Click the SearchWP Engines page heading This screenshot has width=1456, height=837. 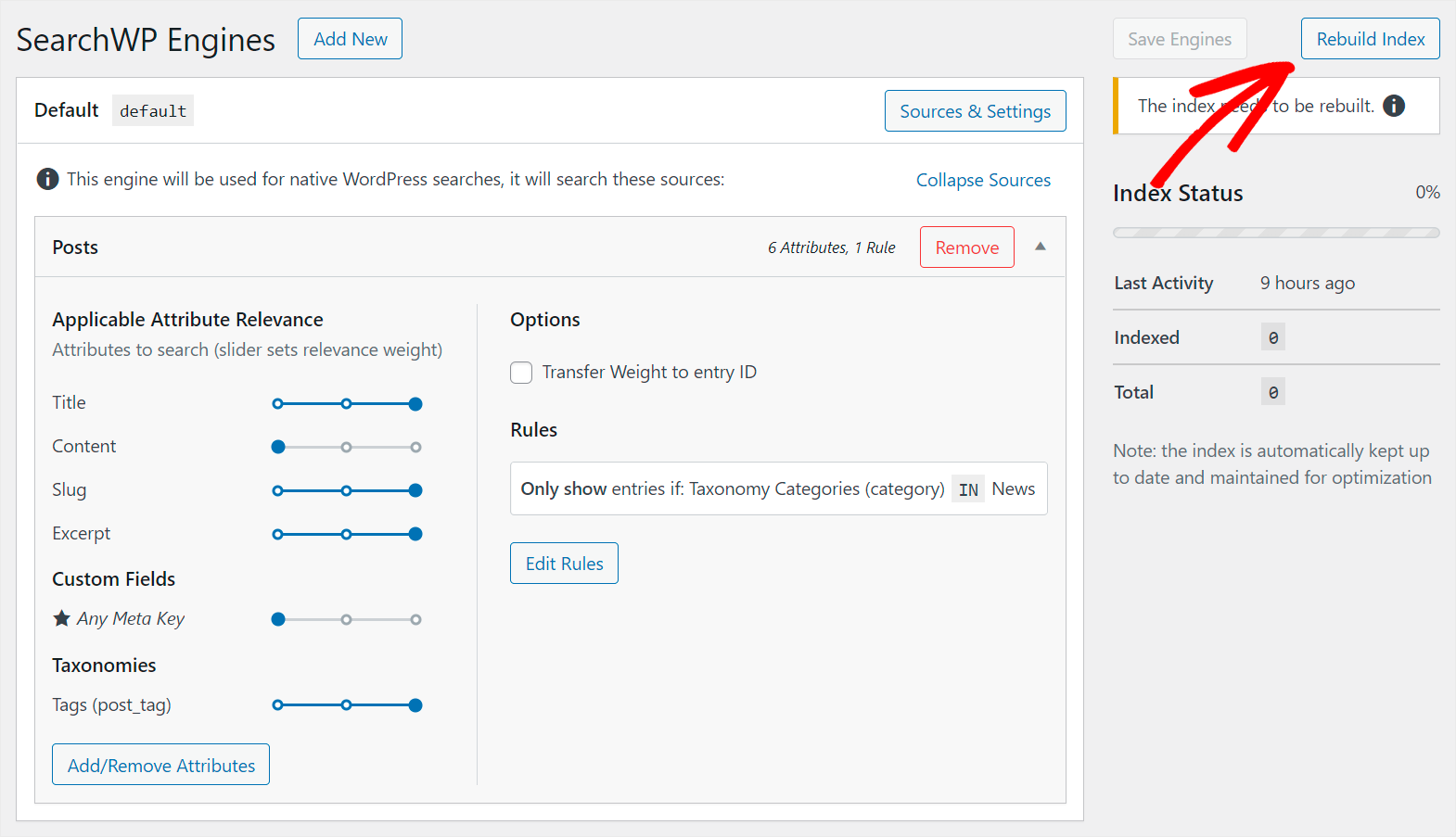146,40
